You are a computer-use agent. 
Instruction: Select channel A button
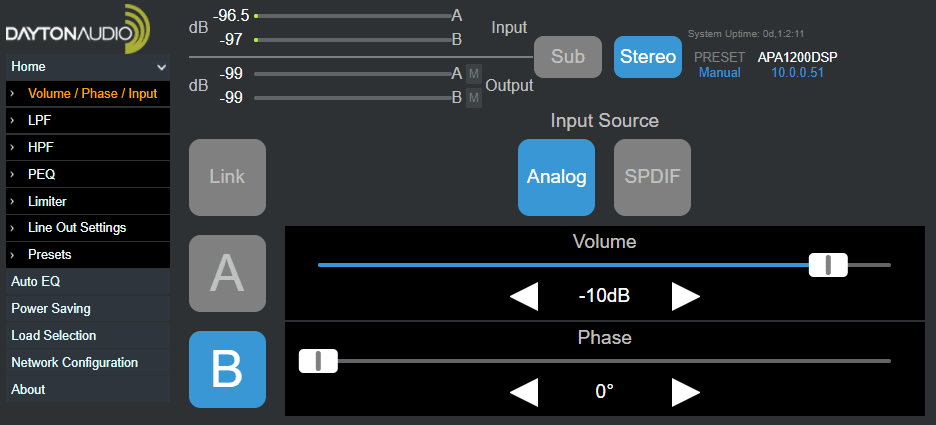pos(227,273)
